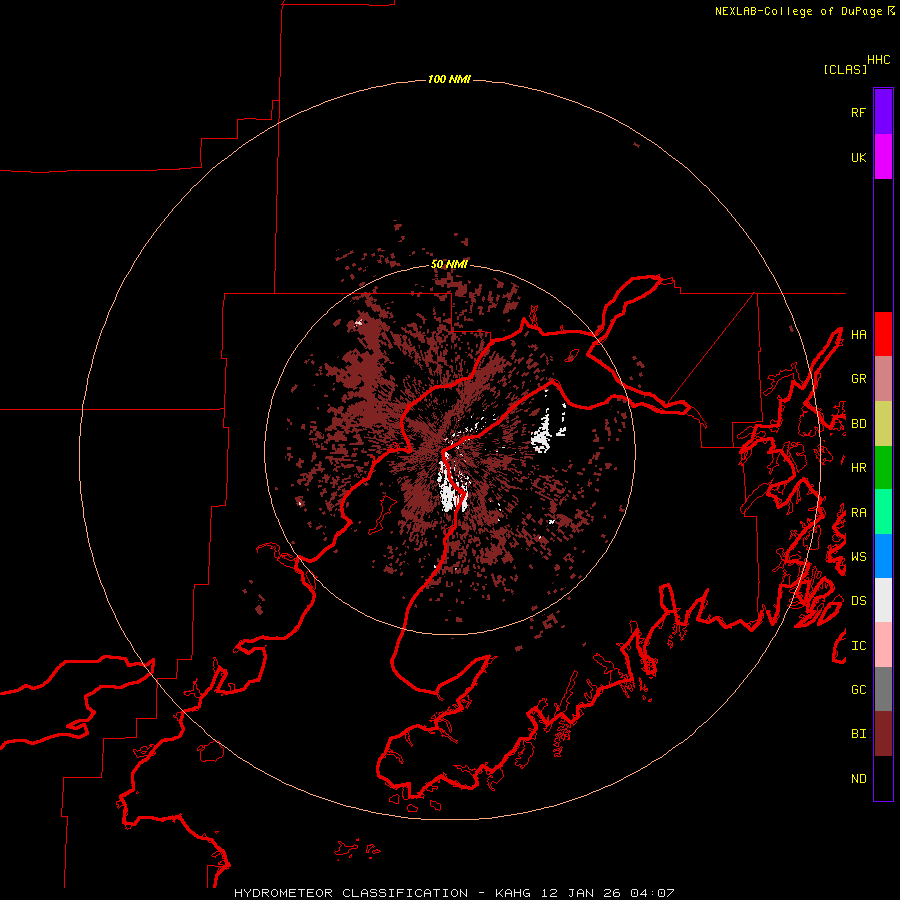900x900 pixels.
Task: Click the "ND" legend label
Action: pyautogui.click(x=858, y=779)
